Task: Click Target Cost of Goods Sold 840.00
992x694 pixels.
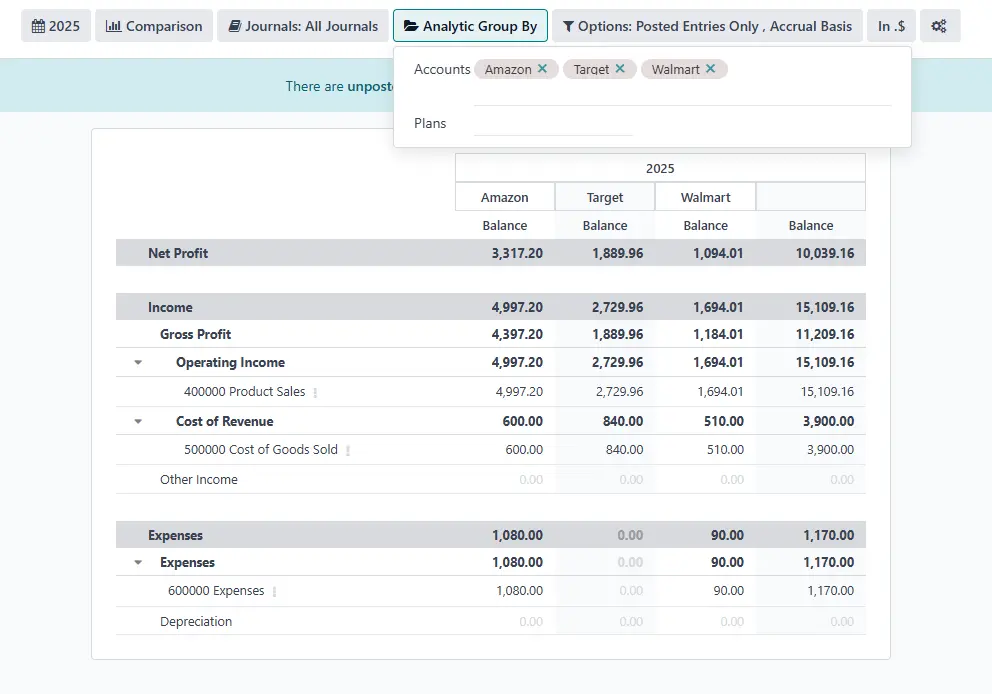Action: click(x=624, y=450)
